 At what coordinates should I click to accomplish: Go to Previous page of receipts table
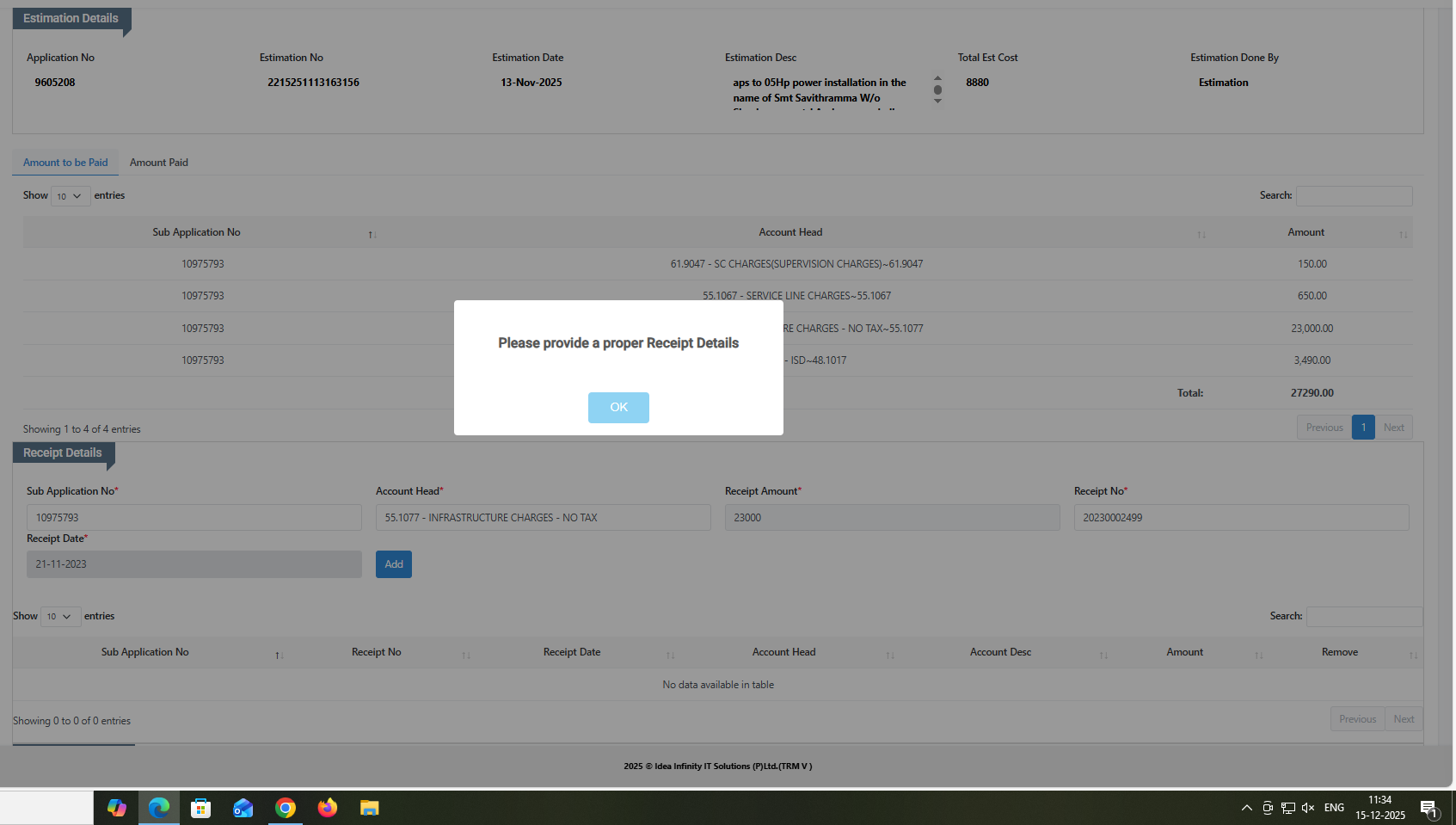point(1357,719)
